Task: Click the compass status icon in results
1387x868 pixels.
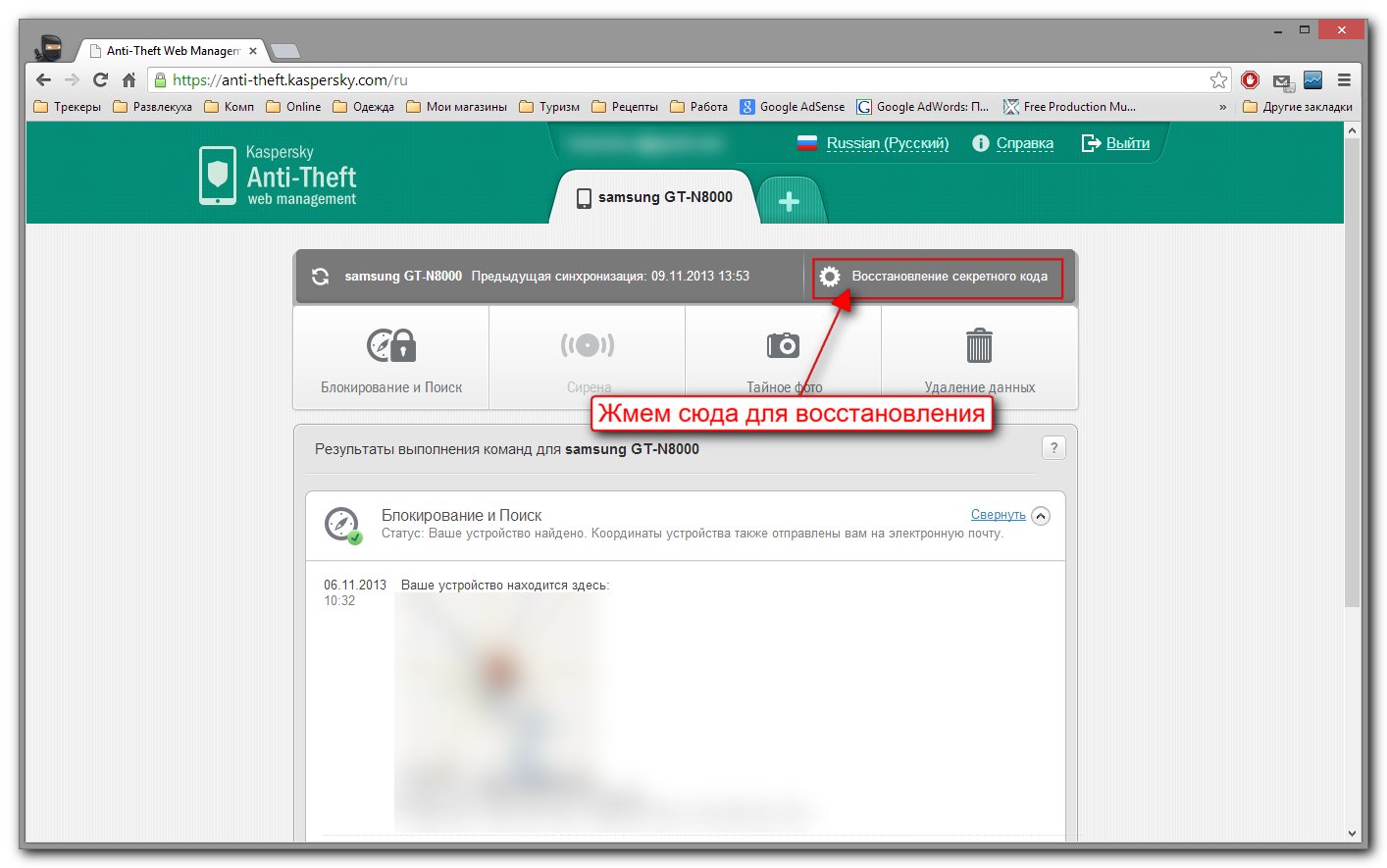Action: (342, 525)
